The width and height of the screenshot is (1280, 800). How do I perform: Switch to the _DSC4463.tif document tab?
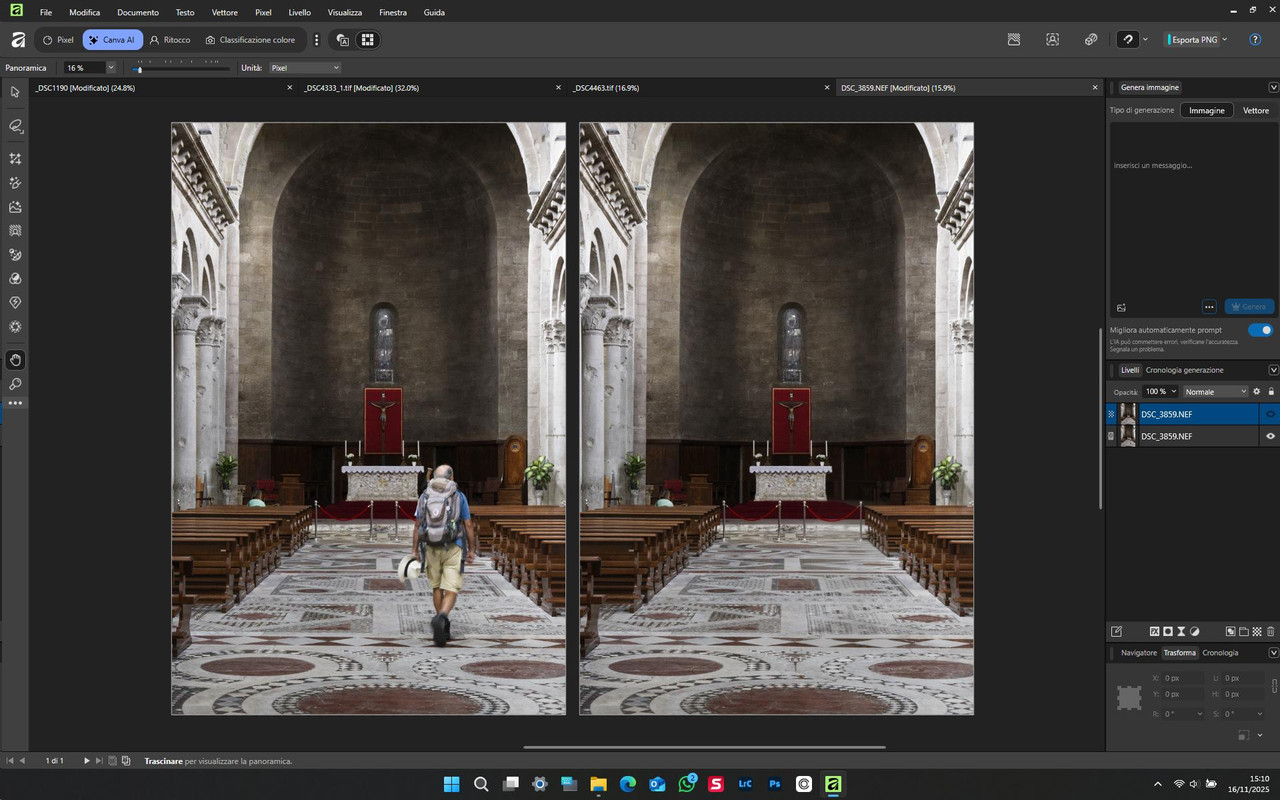tap(606, 88)
